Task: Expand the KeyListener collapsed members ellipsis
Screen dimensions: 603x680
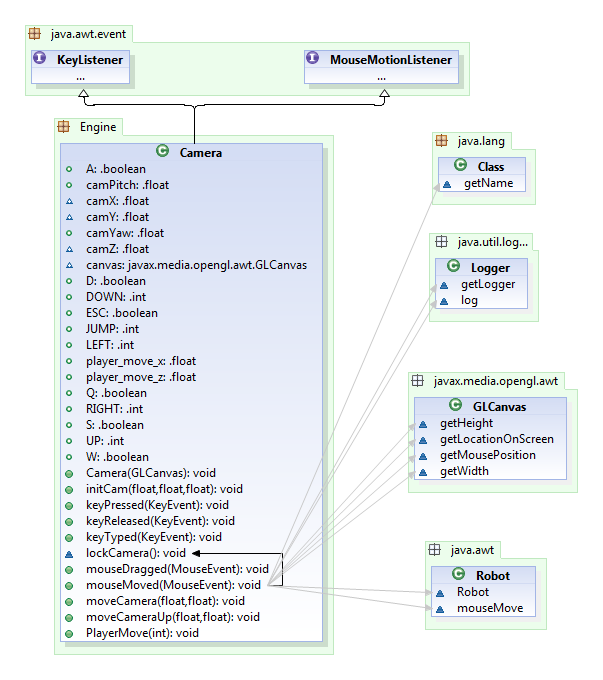Action: click(x=80, y=76)
